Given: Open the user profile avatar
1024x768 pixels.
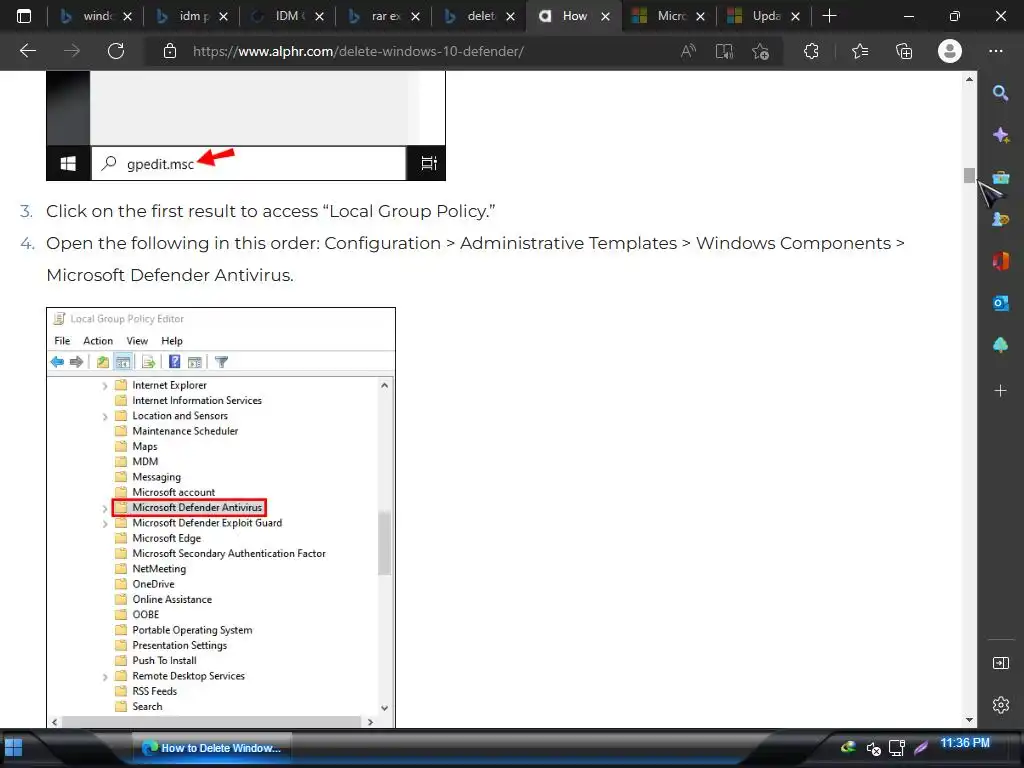Looking at the screenshot, I should pyautogui.click(x=950, y=51).
